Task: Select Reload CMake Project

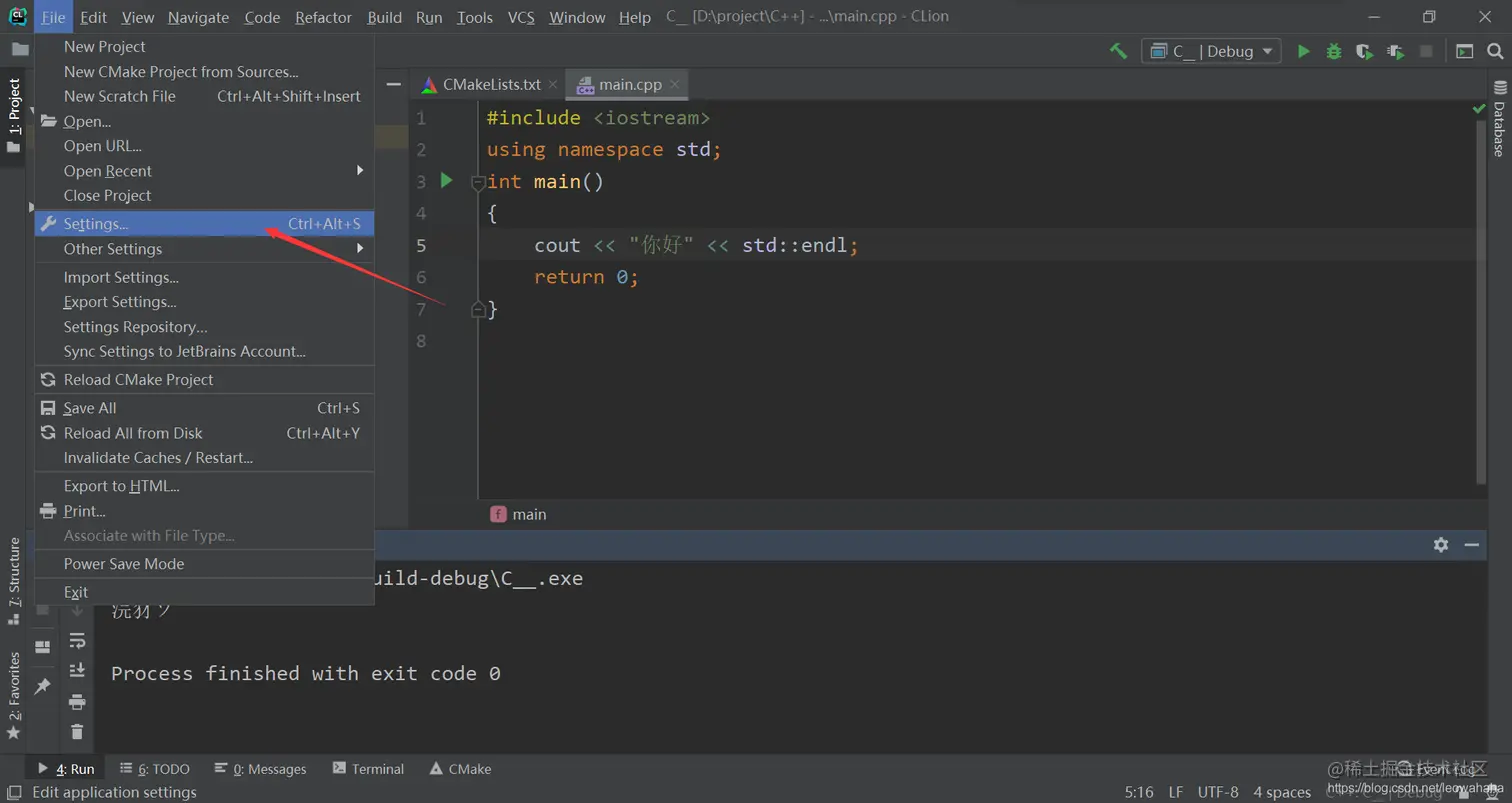Action: [204, 380]
